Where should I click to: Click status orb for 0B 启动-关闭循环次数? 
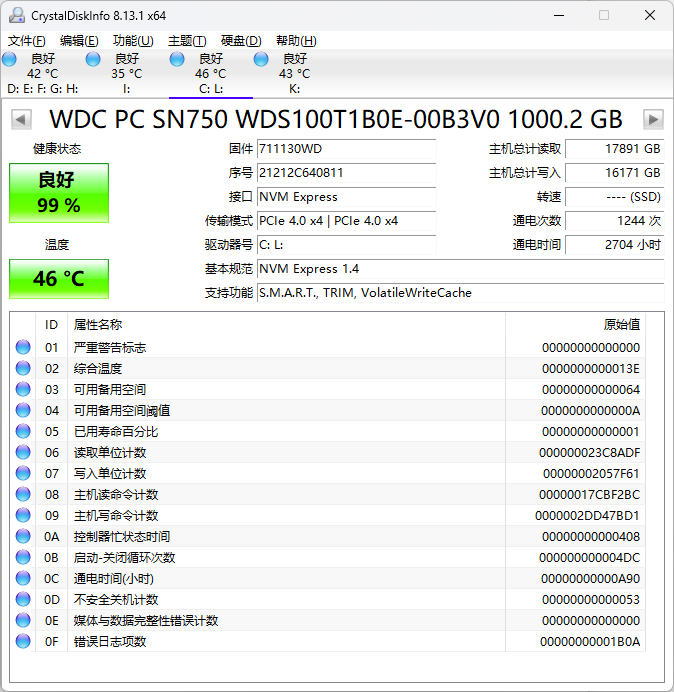(23, 557)
